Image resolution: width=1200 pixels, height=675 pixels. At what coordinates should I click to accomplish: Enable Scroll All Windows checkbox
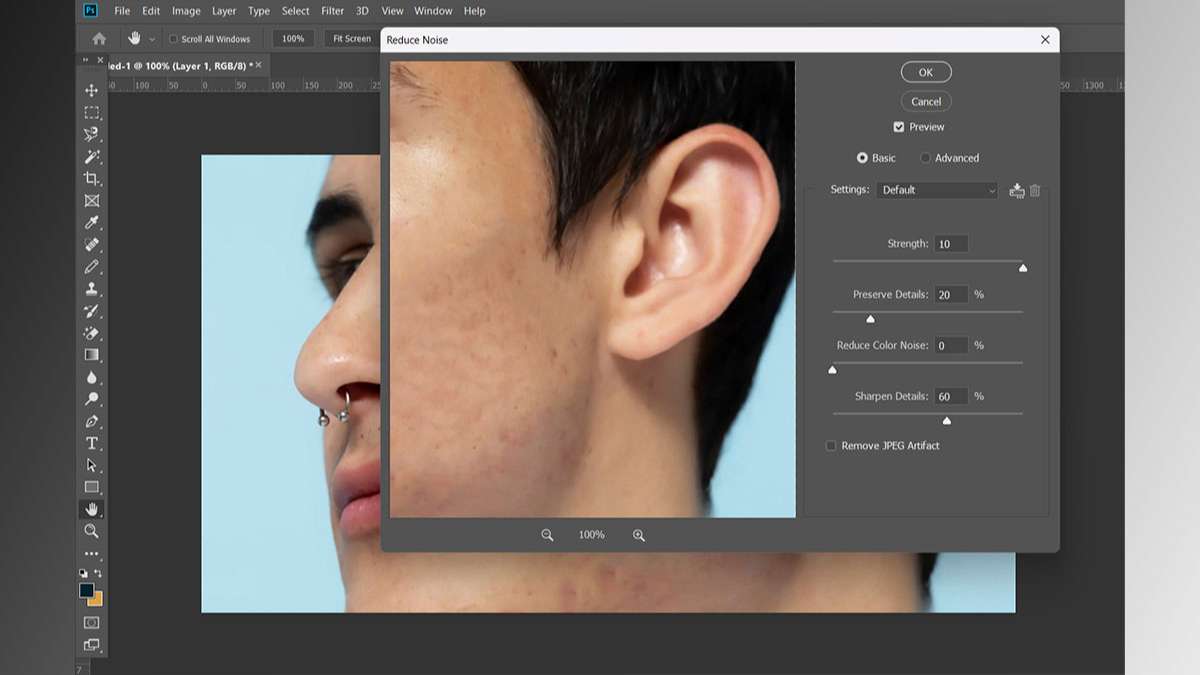point(173,39)
